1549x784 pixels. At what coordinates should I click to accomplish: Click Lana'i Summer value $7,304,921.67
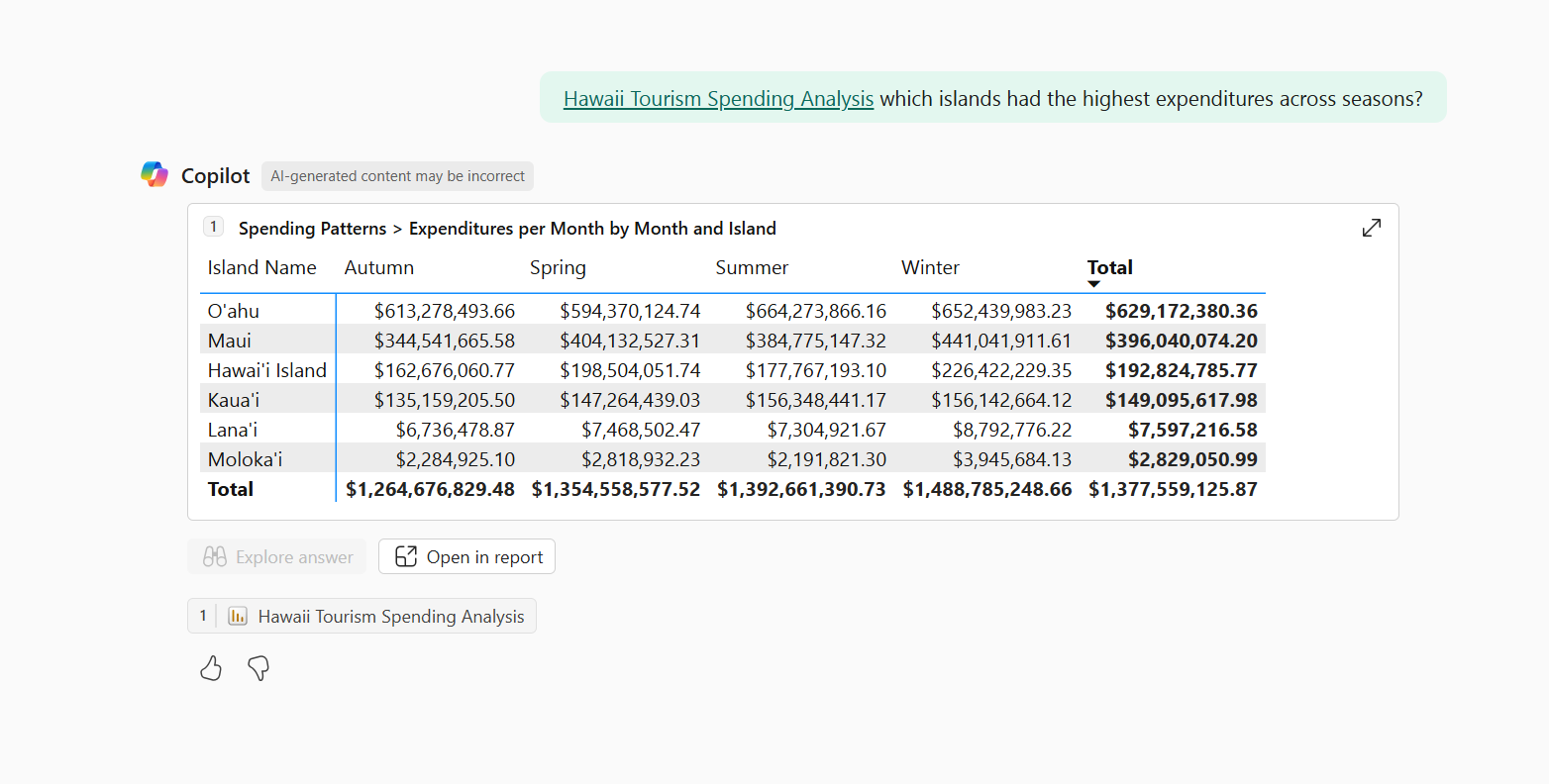(x=827, y=430)
